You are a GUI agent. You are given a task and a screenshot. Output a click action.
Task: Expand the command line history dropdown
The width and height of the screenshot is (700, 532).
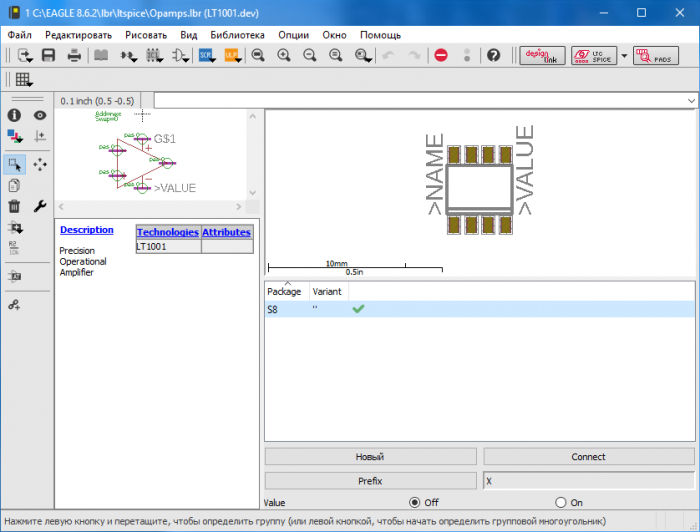point(691,101)
